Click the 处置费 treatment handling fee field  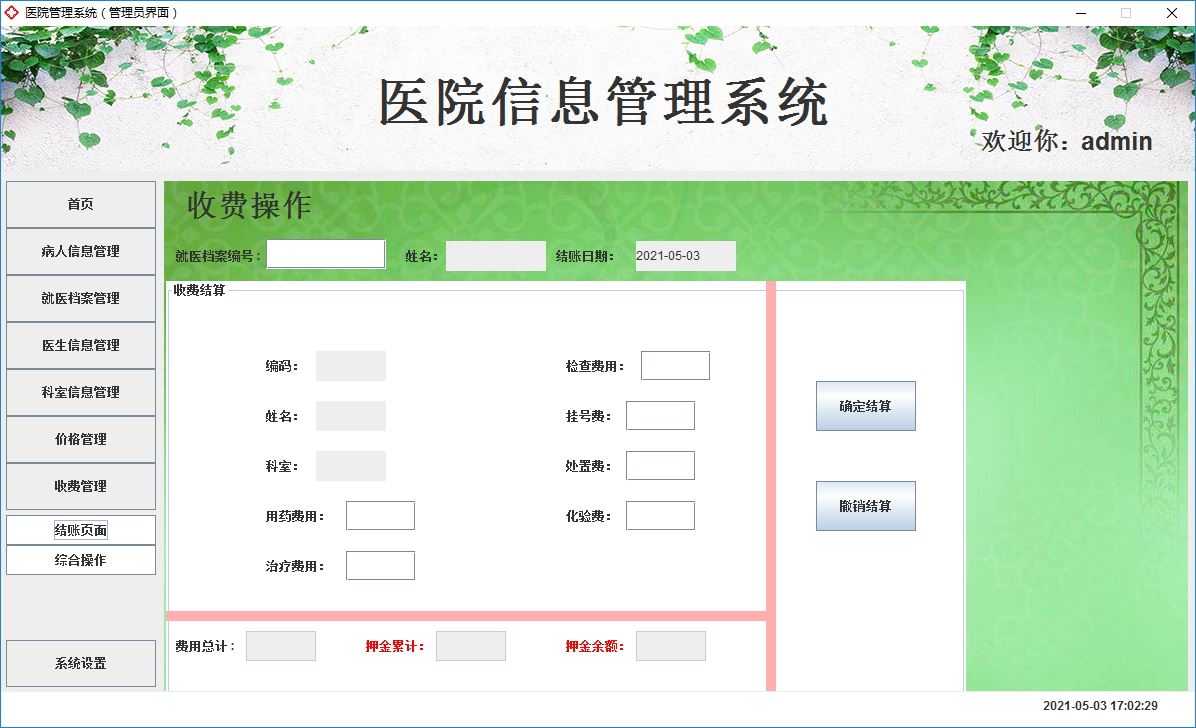click(x=660, y=465)
